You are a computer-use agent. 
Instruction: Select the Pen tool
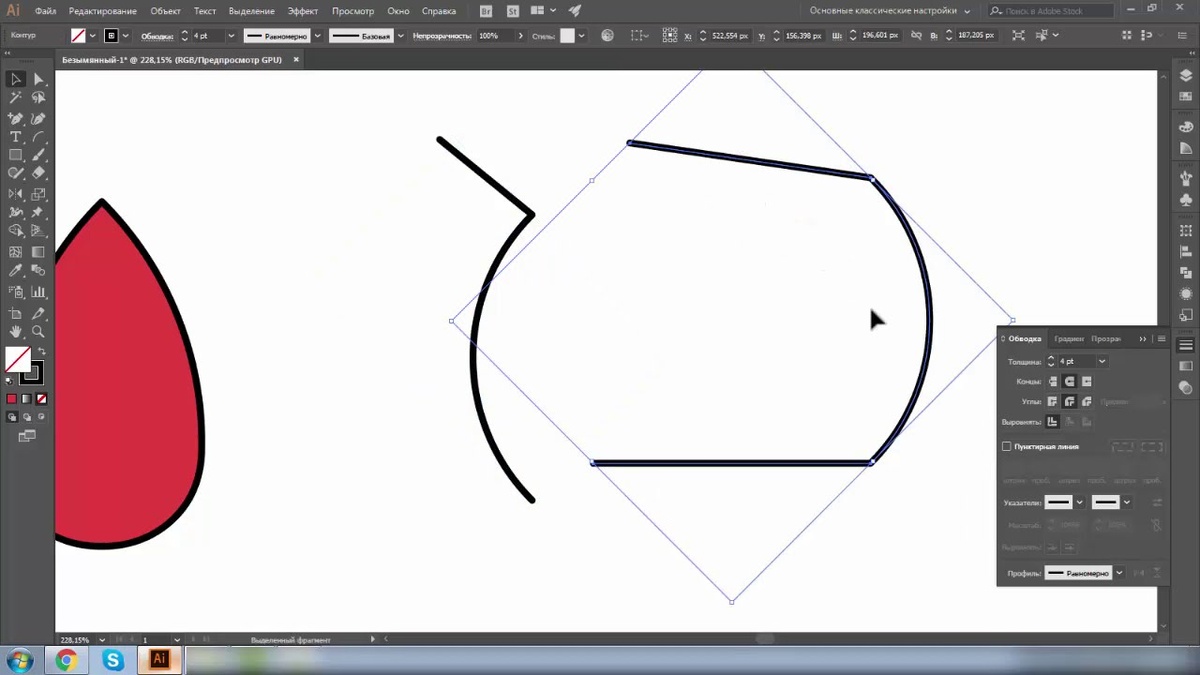(16, 118)
